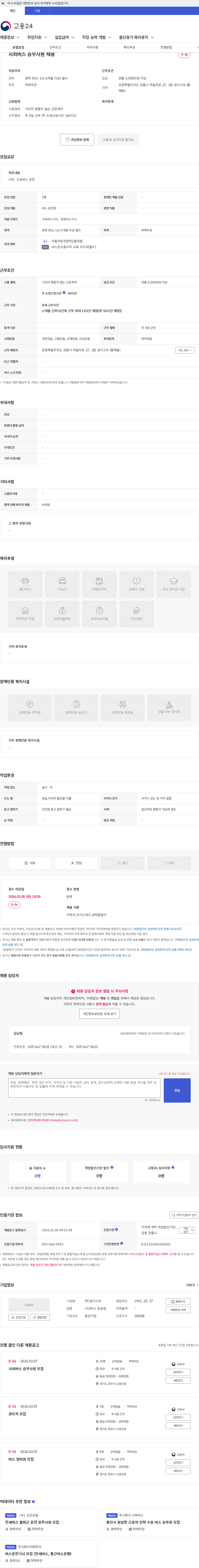The width and height of the screenshot is (199, 1568).
Task: Open the 지도 보기 dropdown for workplace
Action: (x=185, y=350)
